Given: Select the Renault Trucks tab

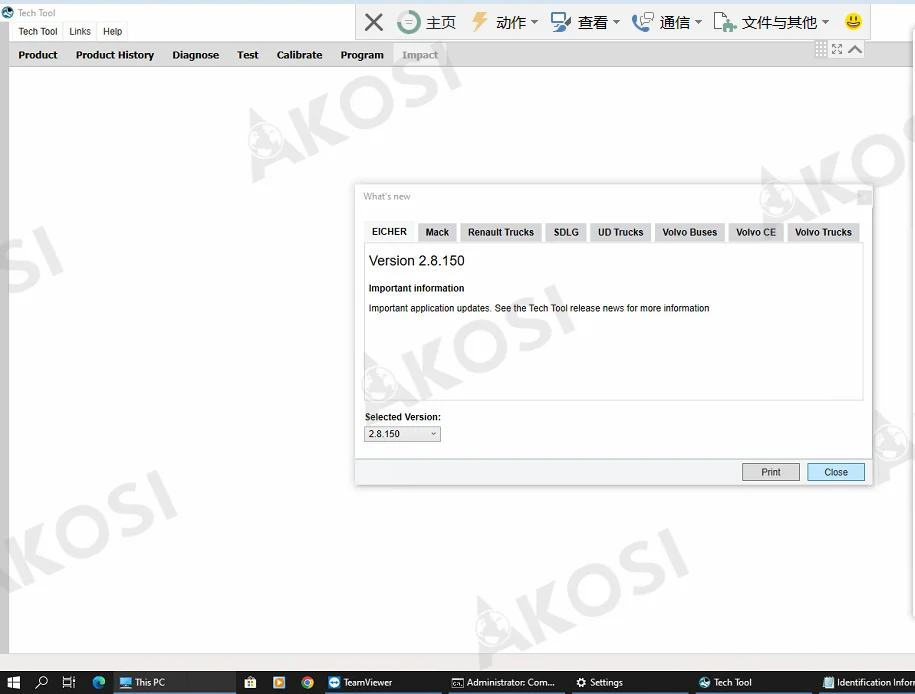Looking at the screenshot, I should [x=501, y=232].
